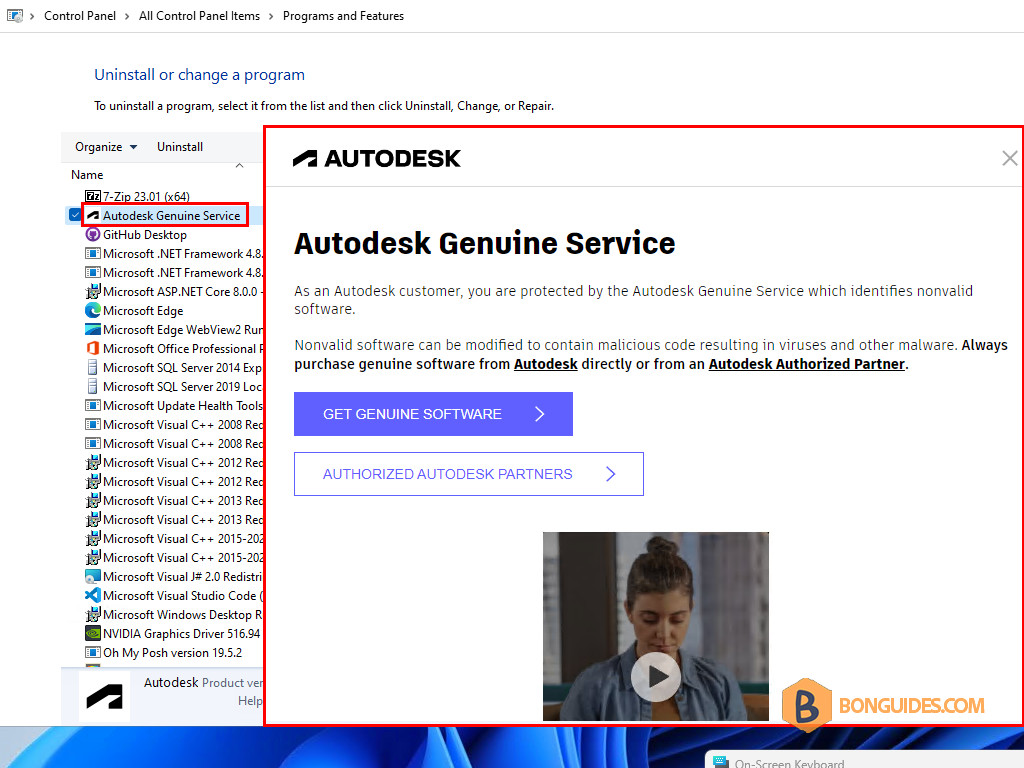Screen dimensions: 1024x768
Task: Click the Microsoft Visual J# 2.0 icon
Action: pyautogui.click(x=93, y=576)
